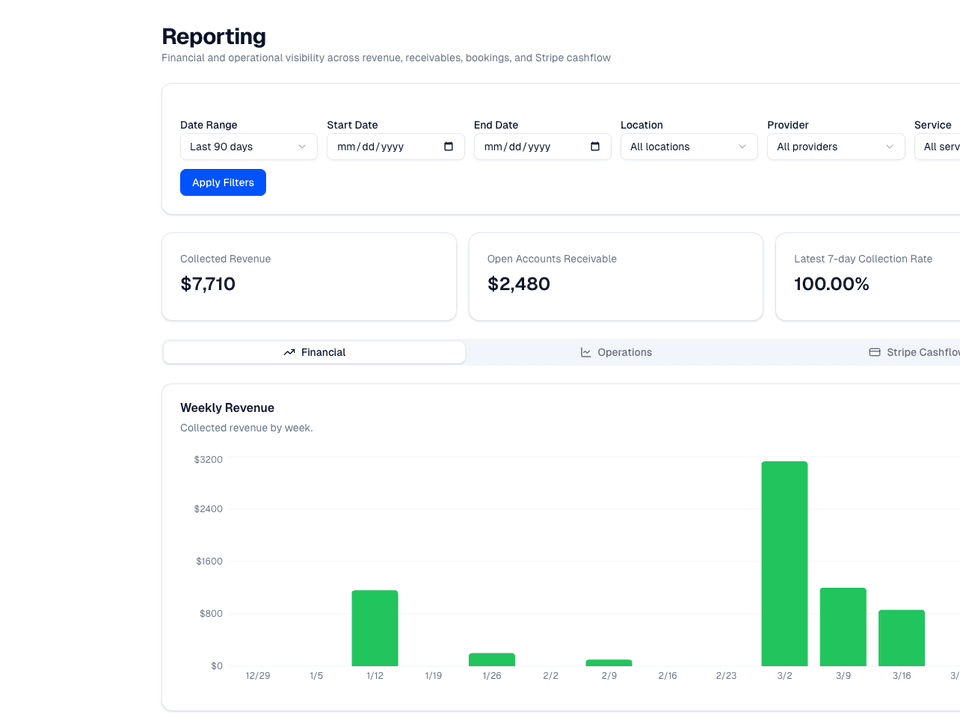960x720 pixels.
Task: Switch to the Operations tab
Action: pos(616,353)
